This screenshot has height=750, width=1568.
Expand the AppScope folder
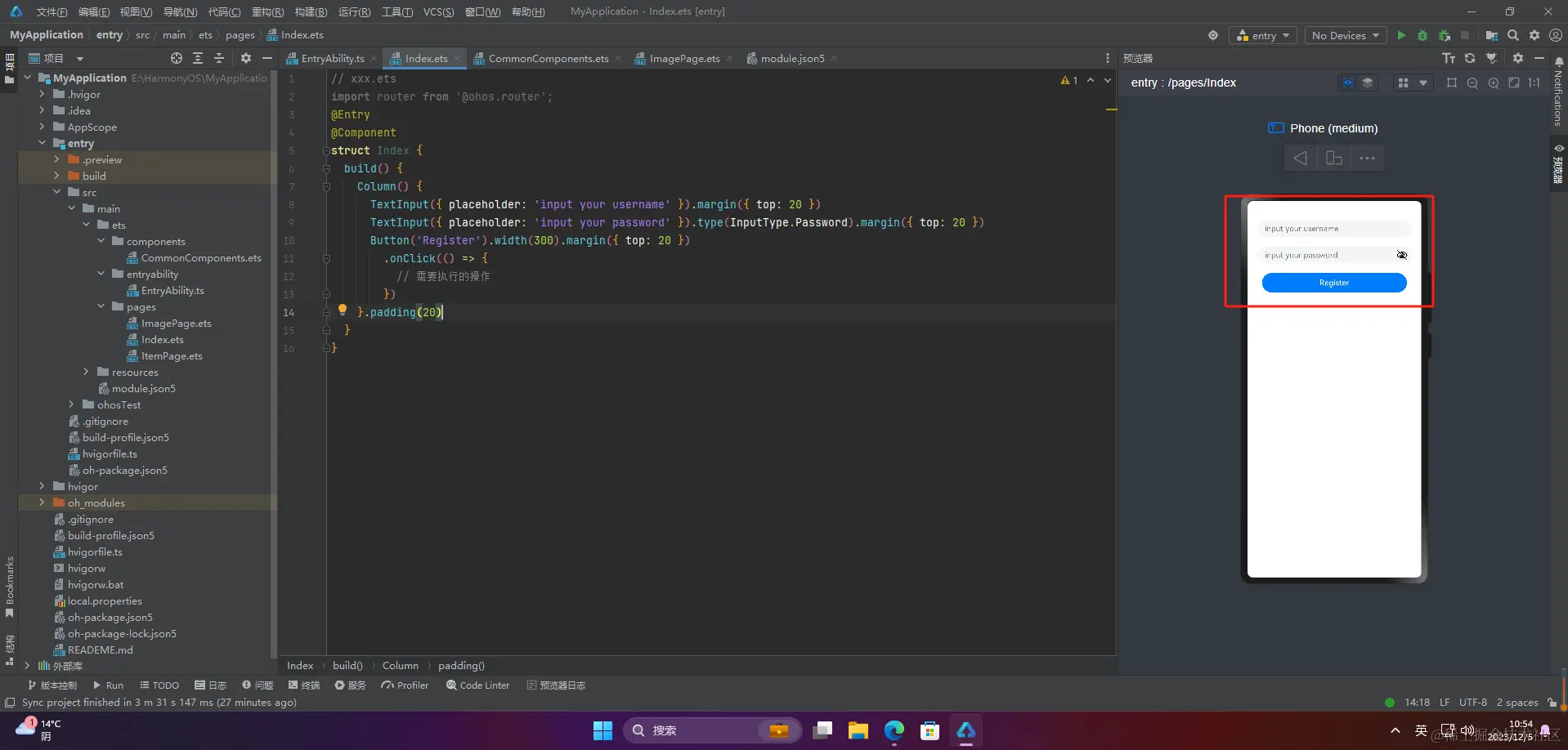point(43,127)
